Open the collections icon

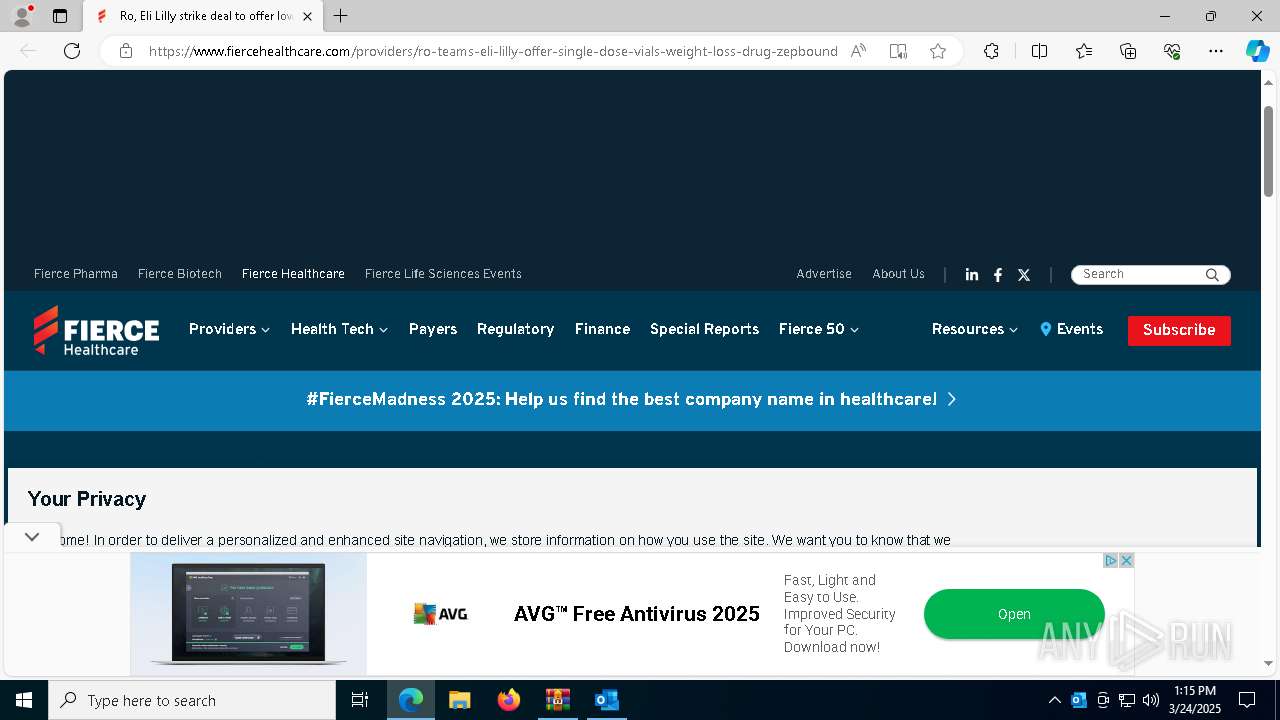pos(1128,51)
